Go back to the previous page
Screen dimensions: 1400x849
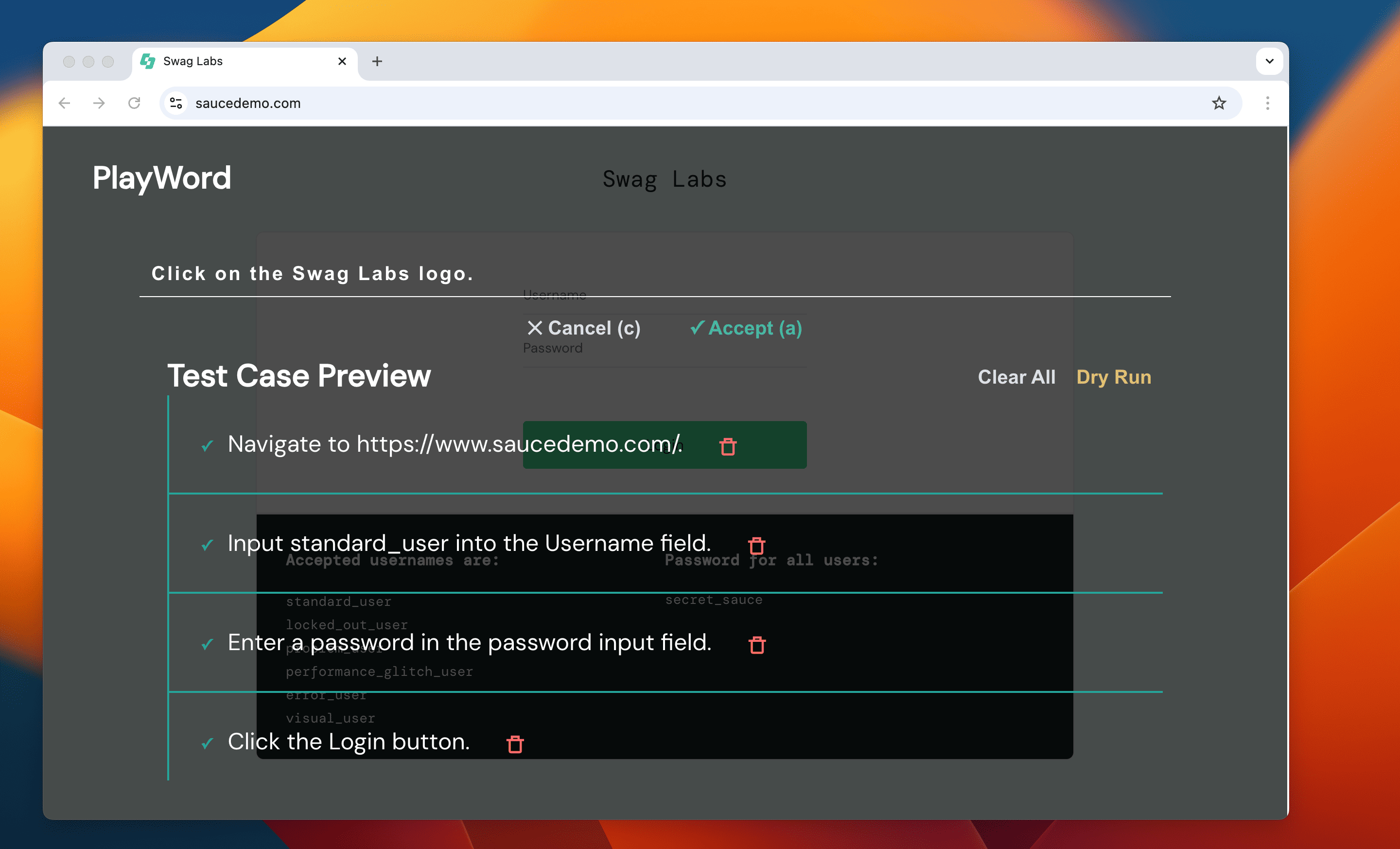pos(65,103)
